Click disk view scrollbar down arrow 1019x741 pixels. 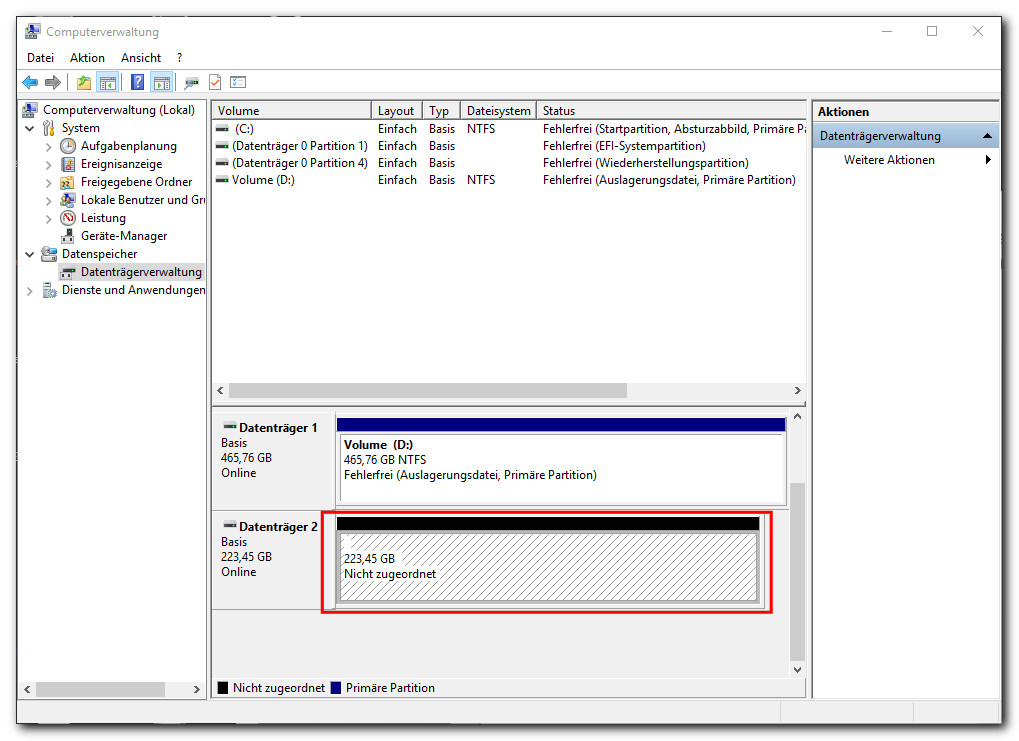click(797, 670)
